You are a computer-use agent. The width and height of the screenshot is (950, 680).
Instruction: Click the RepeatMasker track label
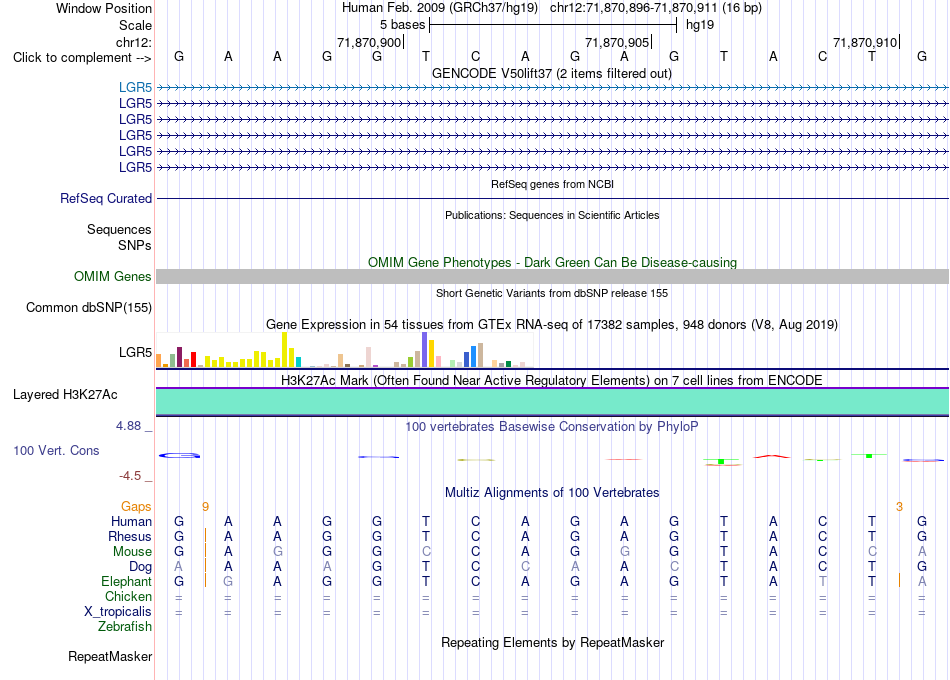click(110, 656)
